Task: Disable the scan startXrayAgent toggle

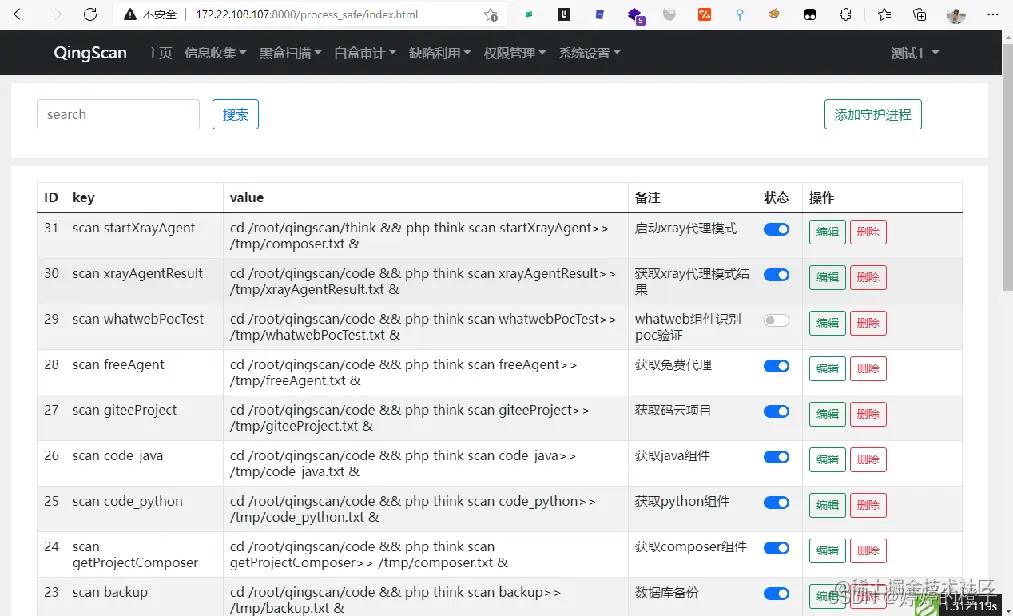Action: (777, 228)
